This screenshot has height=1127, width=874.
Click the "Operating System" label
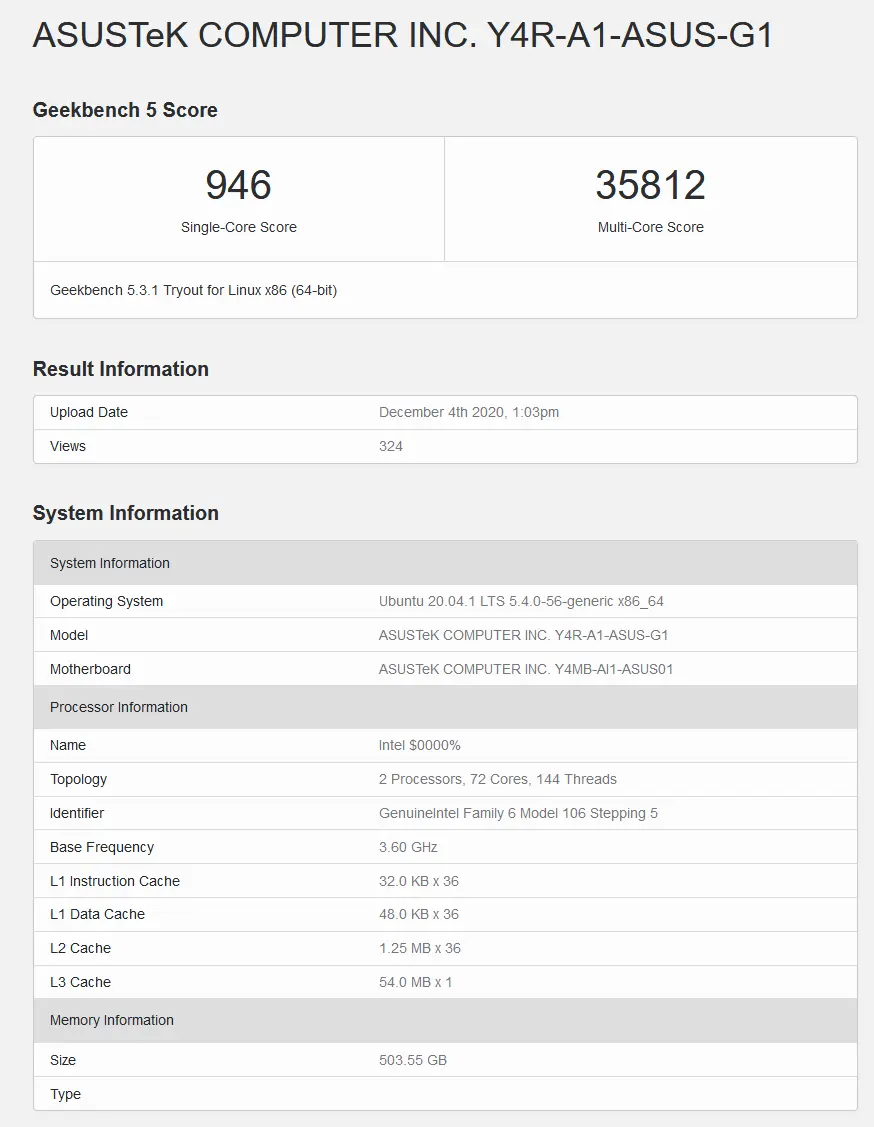coord(106,602)
